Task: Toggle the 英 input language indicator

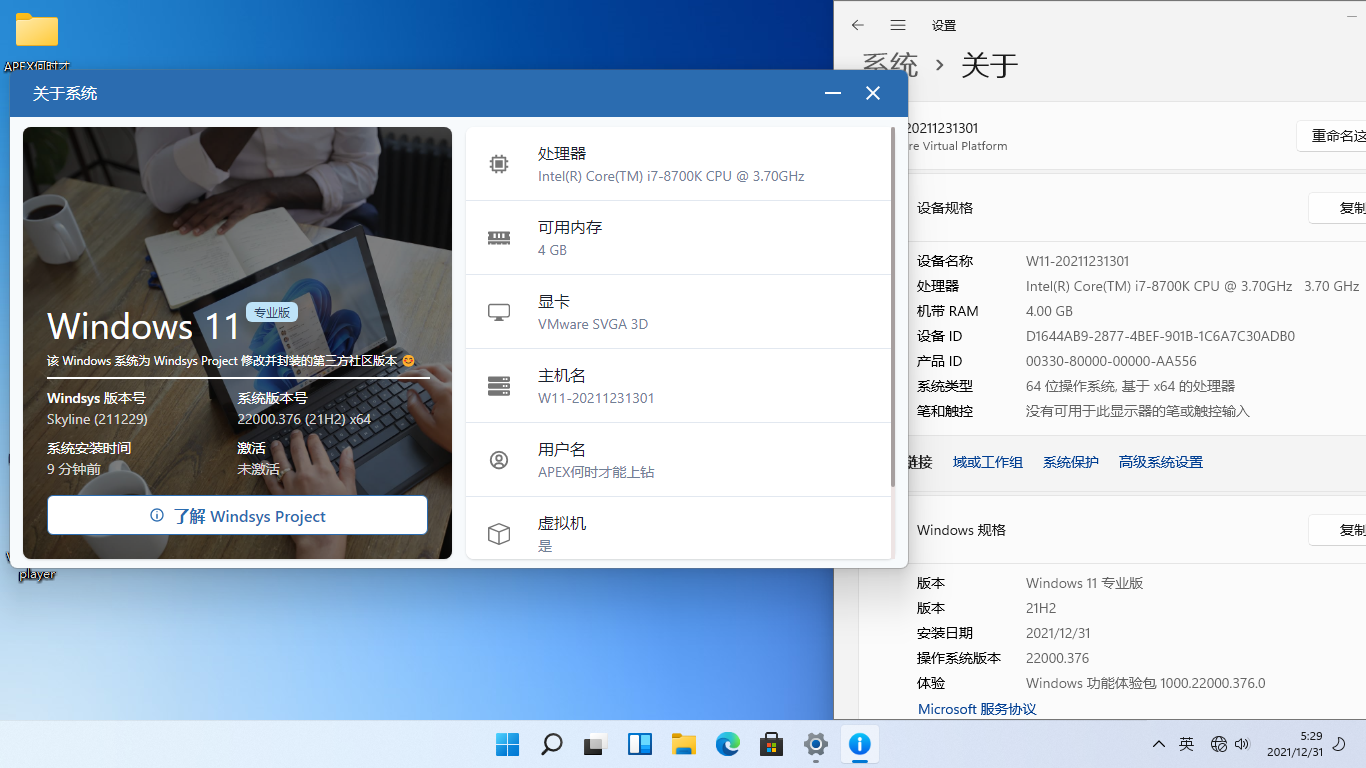Action: (1186, 744)
